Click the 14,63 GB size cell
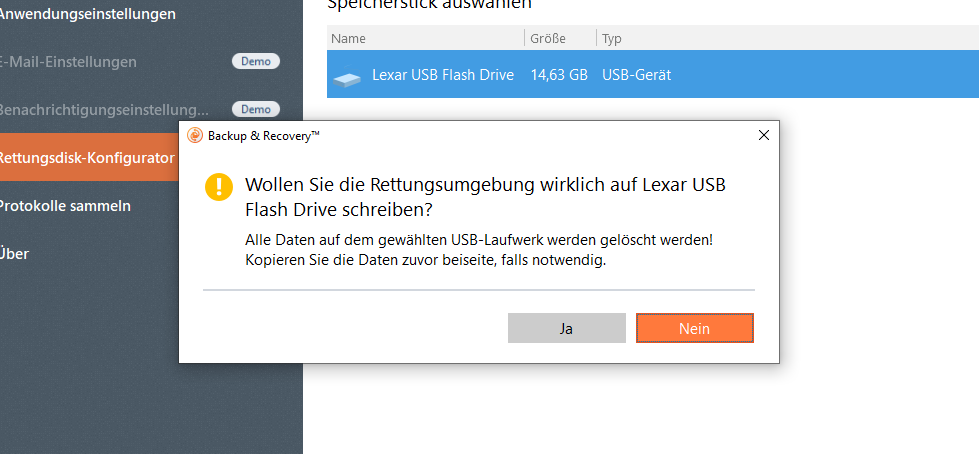 tap(559, 75)
